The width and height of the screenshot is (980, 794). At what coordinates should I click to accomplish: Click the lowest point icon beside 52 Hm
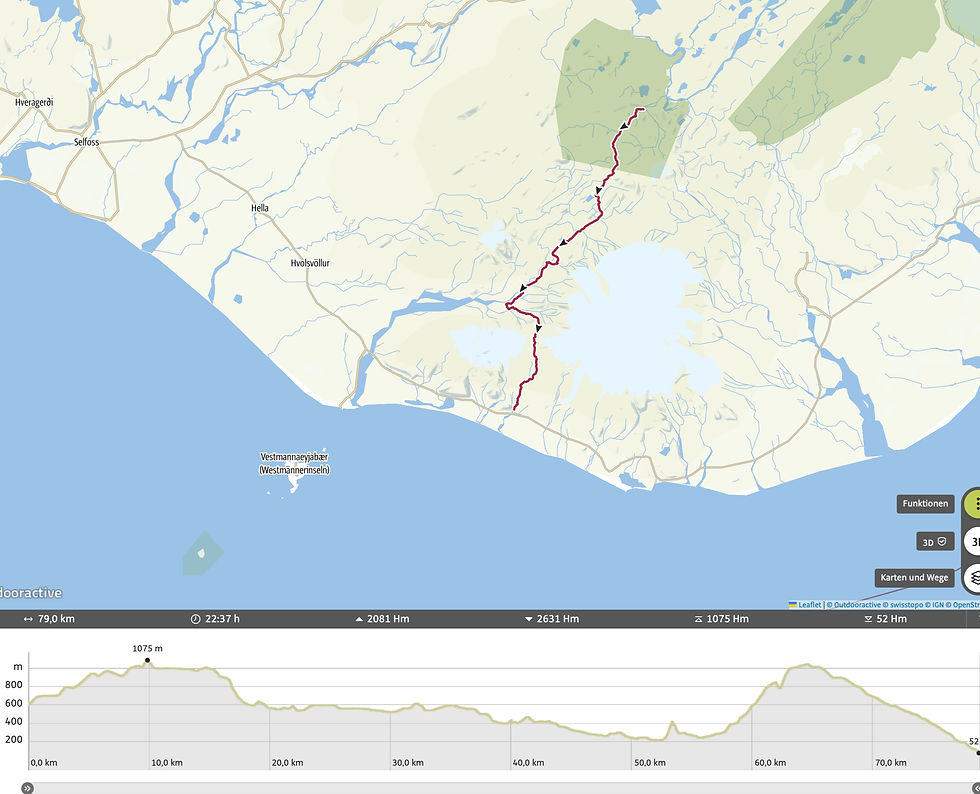[868, 619]
